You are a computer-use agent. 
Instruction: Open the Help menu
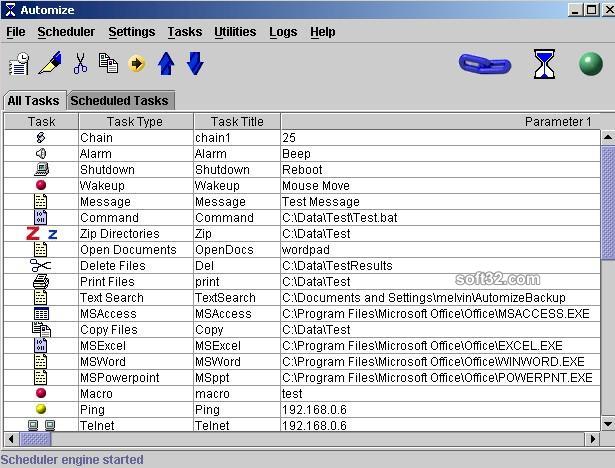[x=322, y=32]
